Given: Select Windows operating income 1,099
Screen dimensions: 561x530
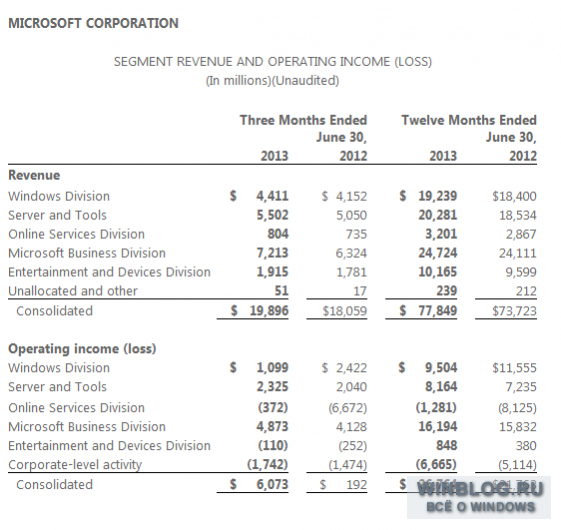Looking at the screenshot, I should [272, 368].
